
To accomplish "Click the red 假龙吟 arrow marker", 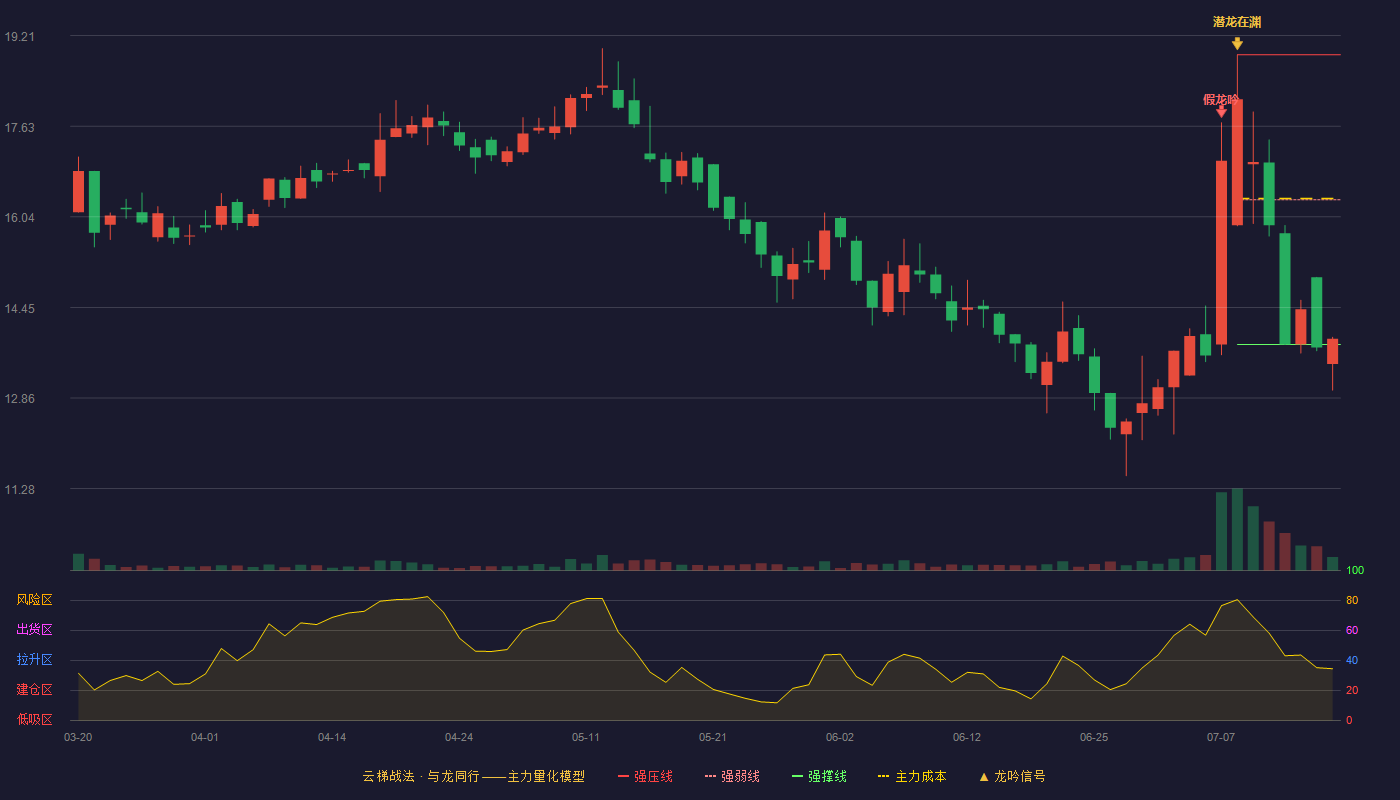I will pyautogui.click(x=1221, y=112).
